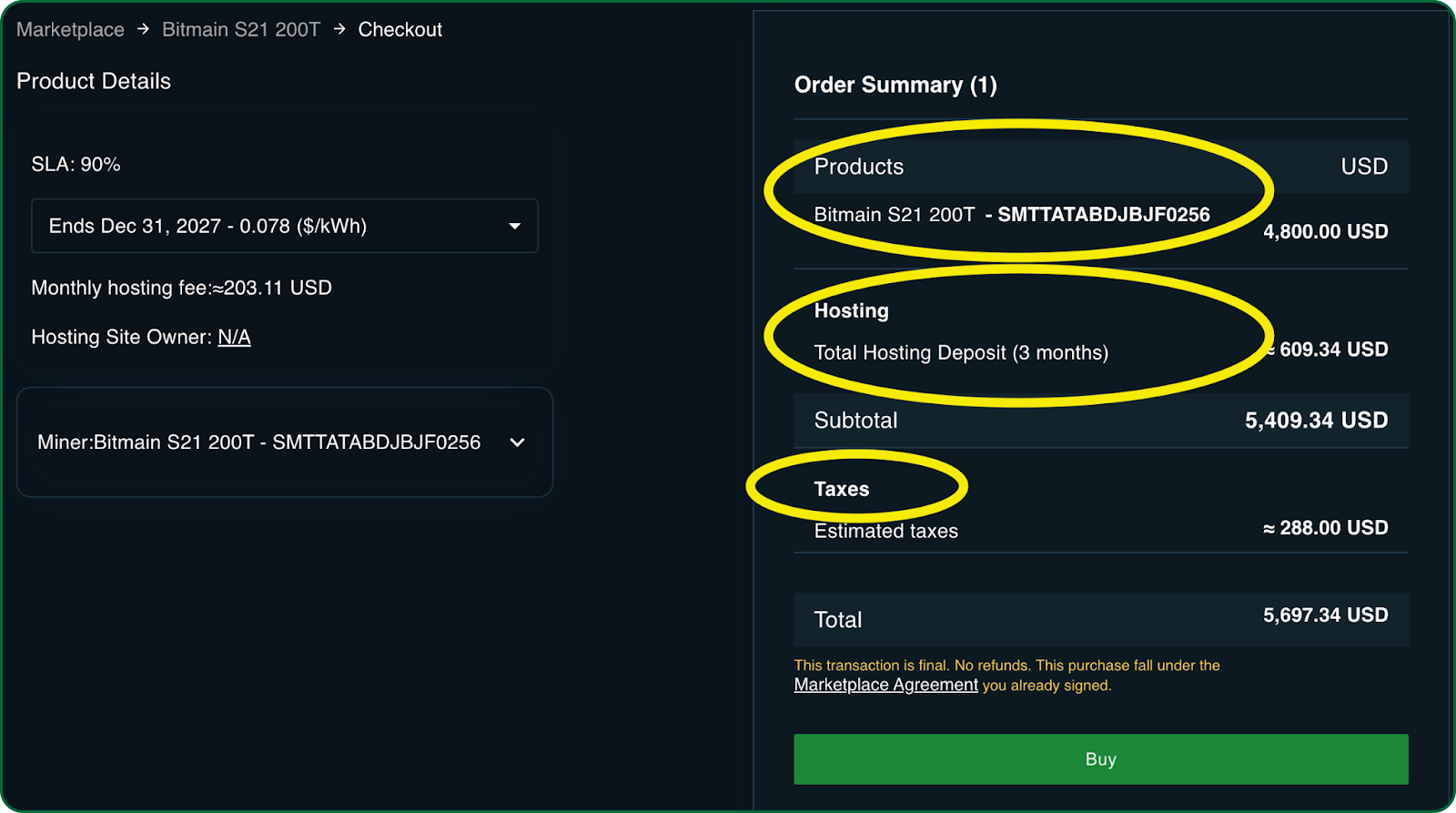Click the Miner Bitmain S21 200T panel text

pyautogui.click(x=258, y=442)
